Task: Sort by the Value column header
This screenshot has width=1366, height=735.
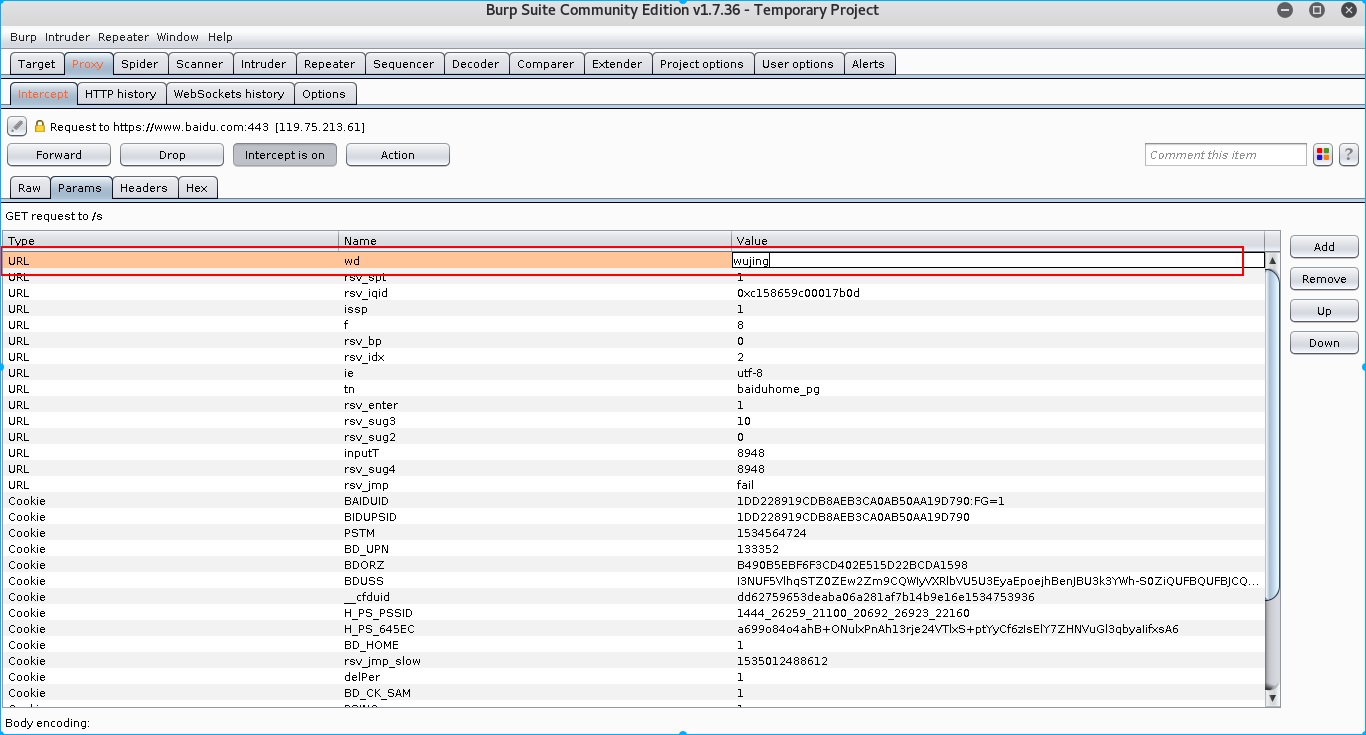Action: pyautogui.click(x=998, y=241)
